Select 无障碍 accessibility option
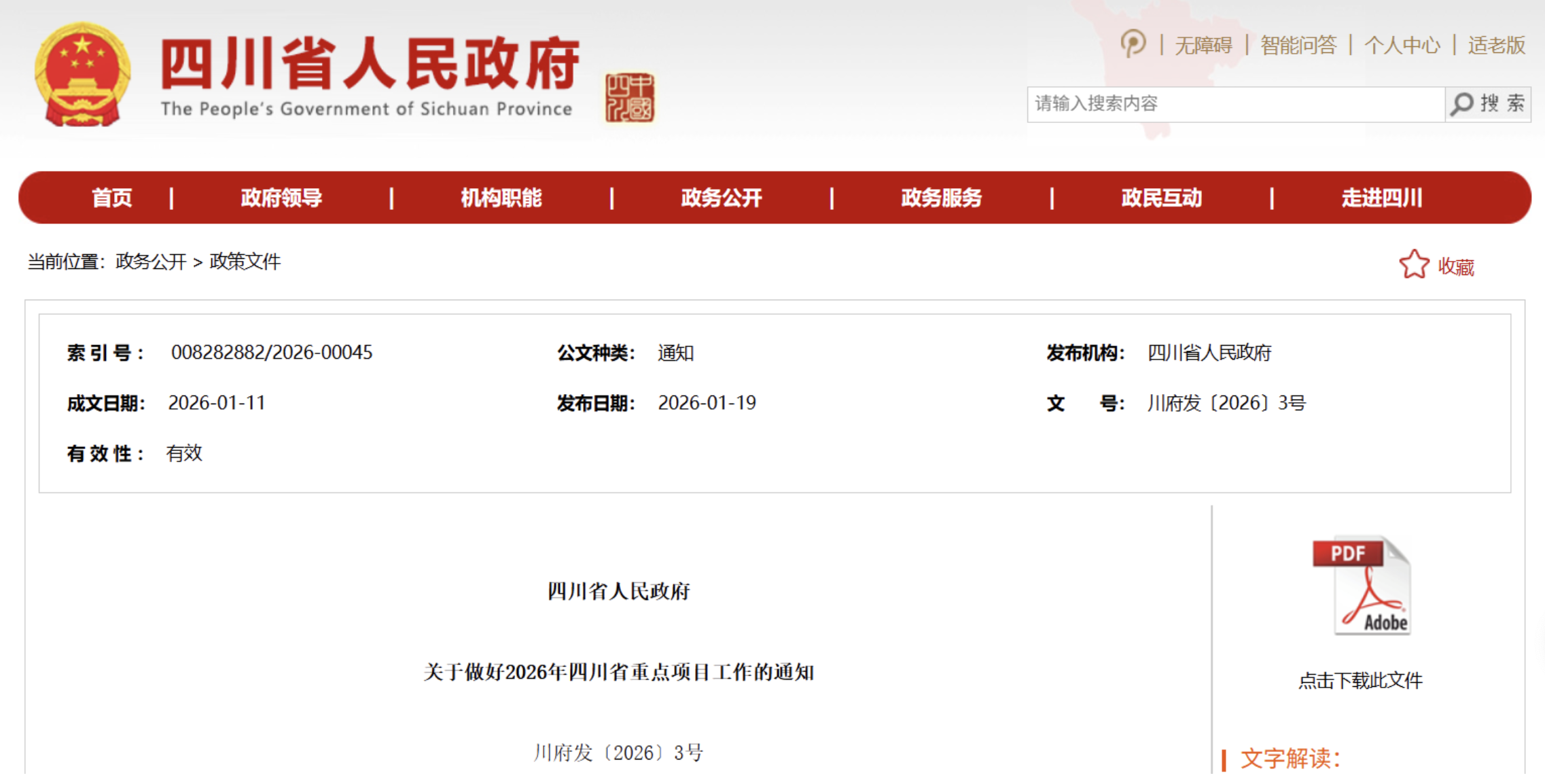1545x784 pixels. tap(1203, 46)
